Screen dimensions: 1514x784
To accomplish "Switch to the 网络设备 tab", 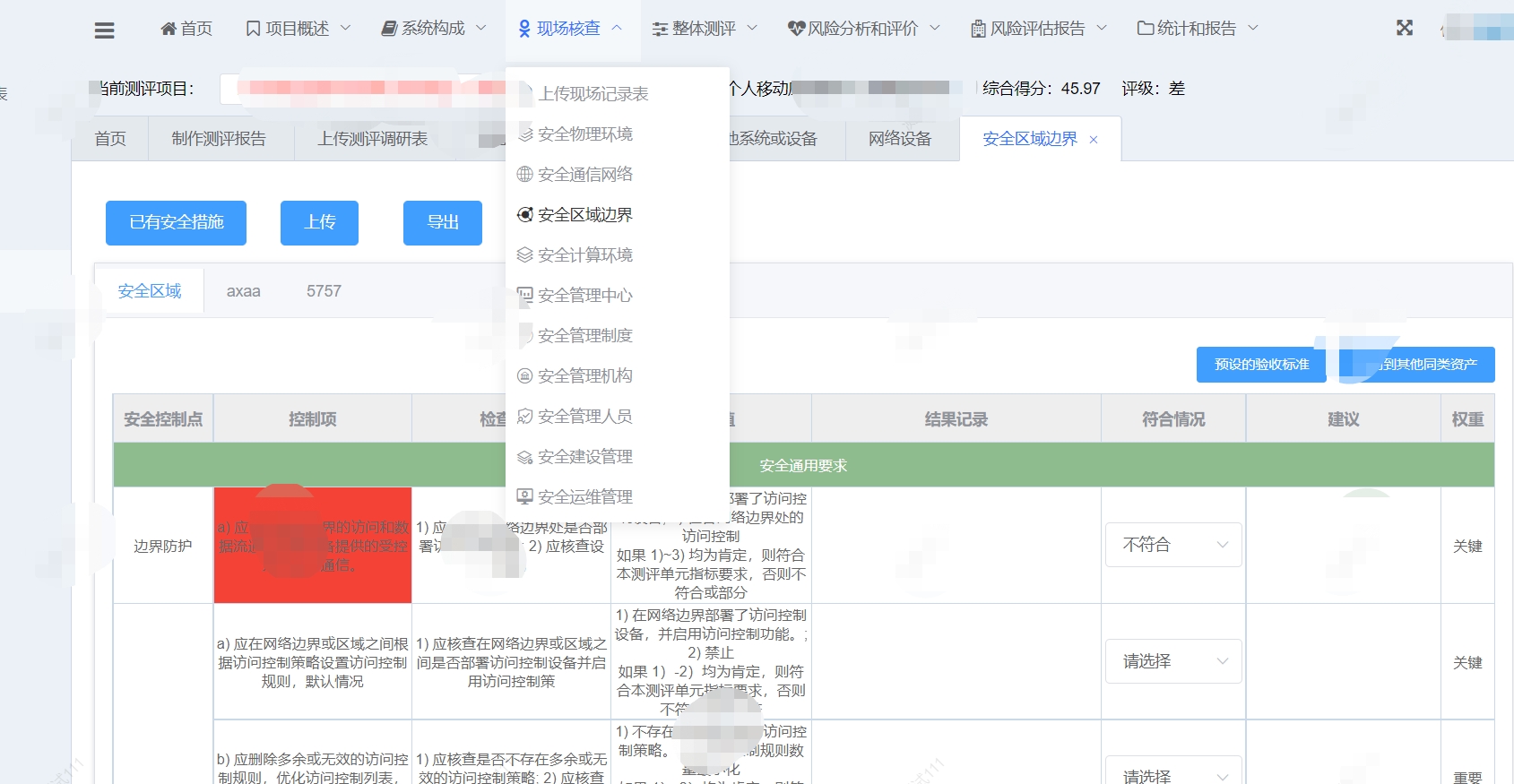I will point(900,139).
